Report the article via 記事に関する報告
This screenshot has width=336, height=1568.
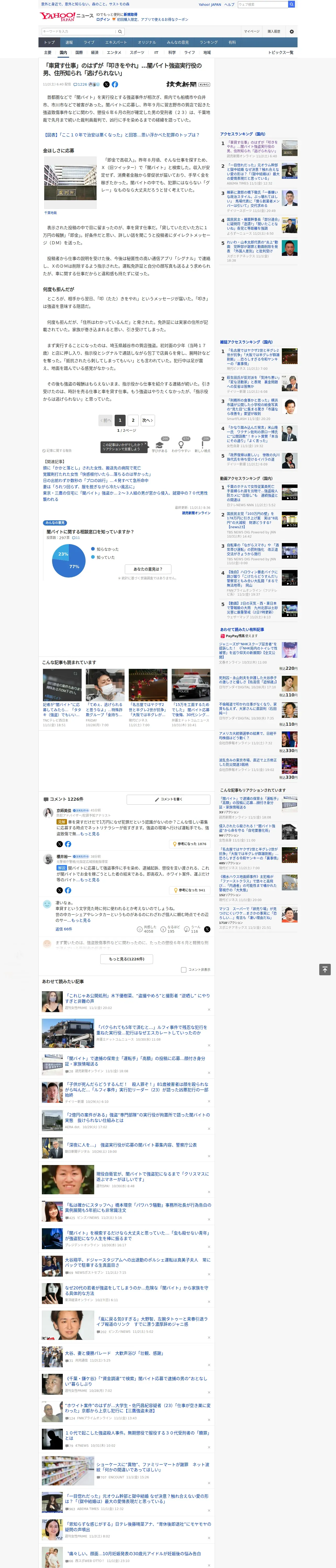coord(57,451)
